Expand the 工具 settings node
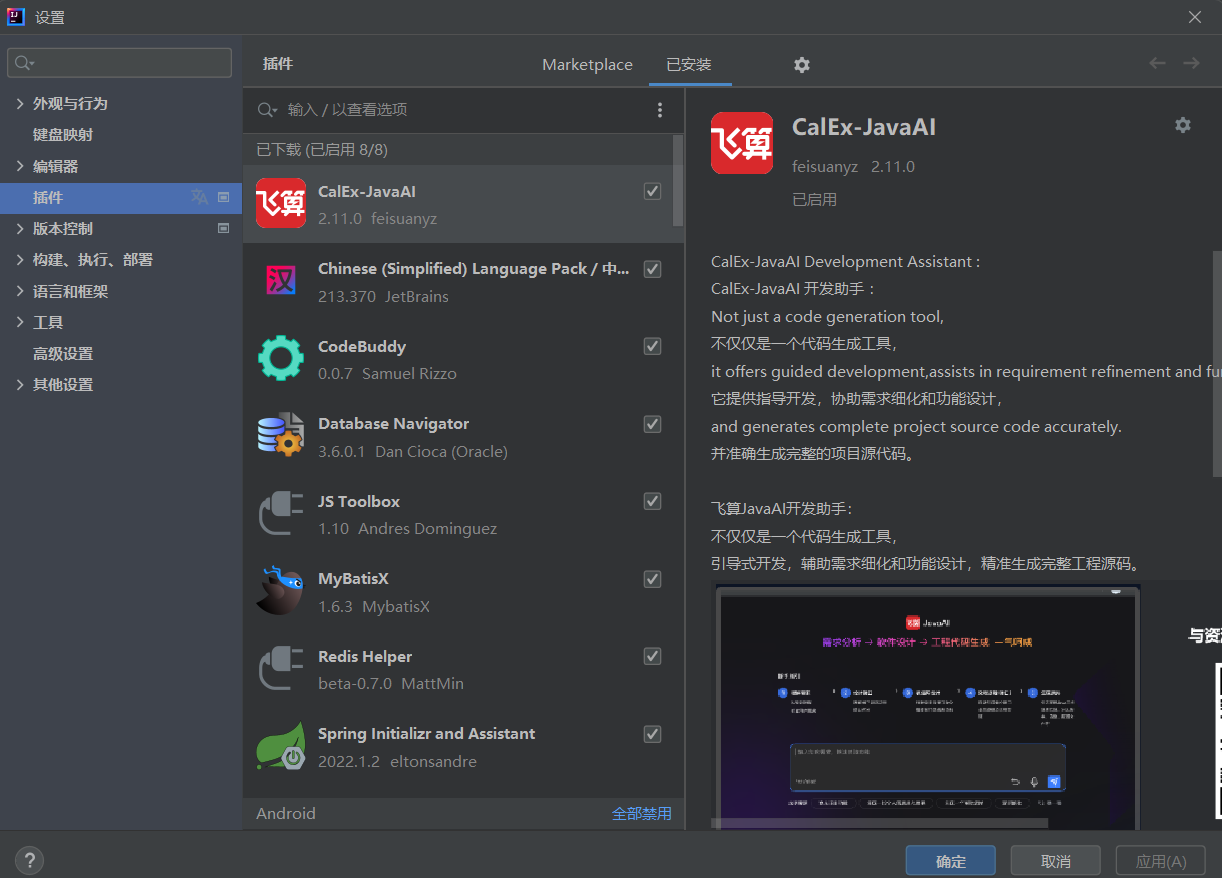Image resolution: width=1222 pixels, height=878 pixels. tap(20, 322)
